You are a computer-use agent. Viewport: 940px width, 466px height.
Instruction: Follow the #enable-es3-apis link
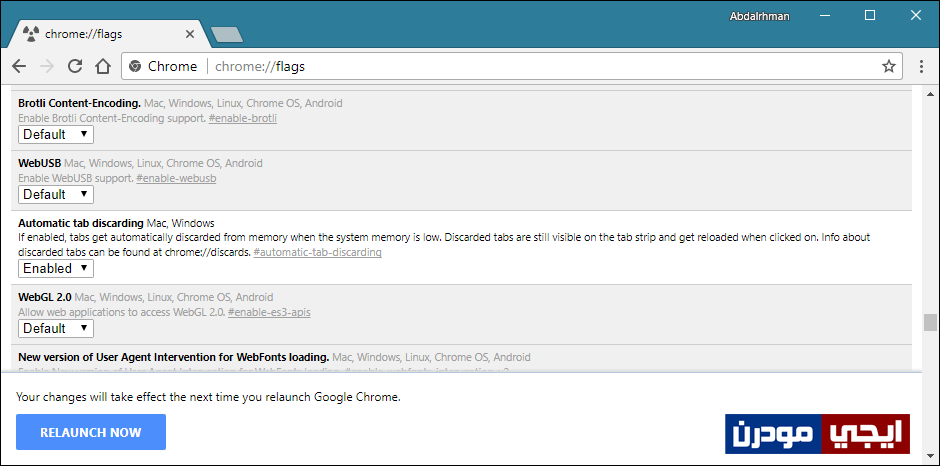click(269, 312)
